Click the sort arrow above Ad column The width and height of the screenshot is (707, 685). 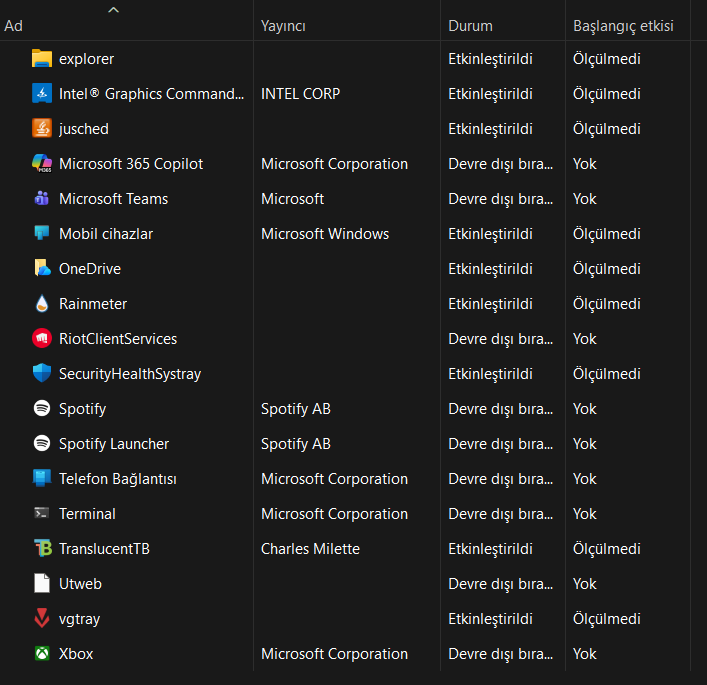pyautogui.click(x=114, y=10)
